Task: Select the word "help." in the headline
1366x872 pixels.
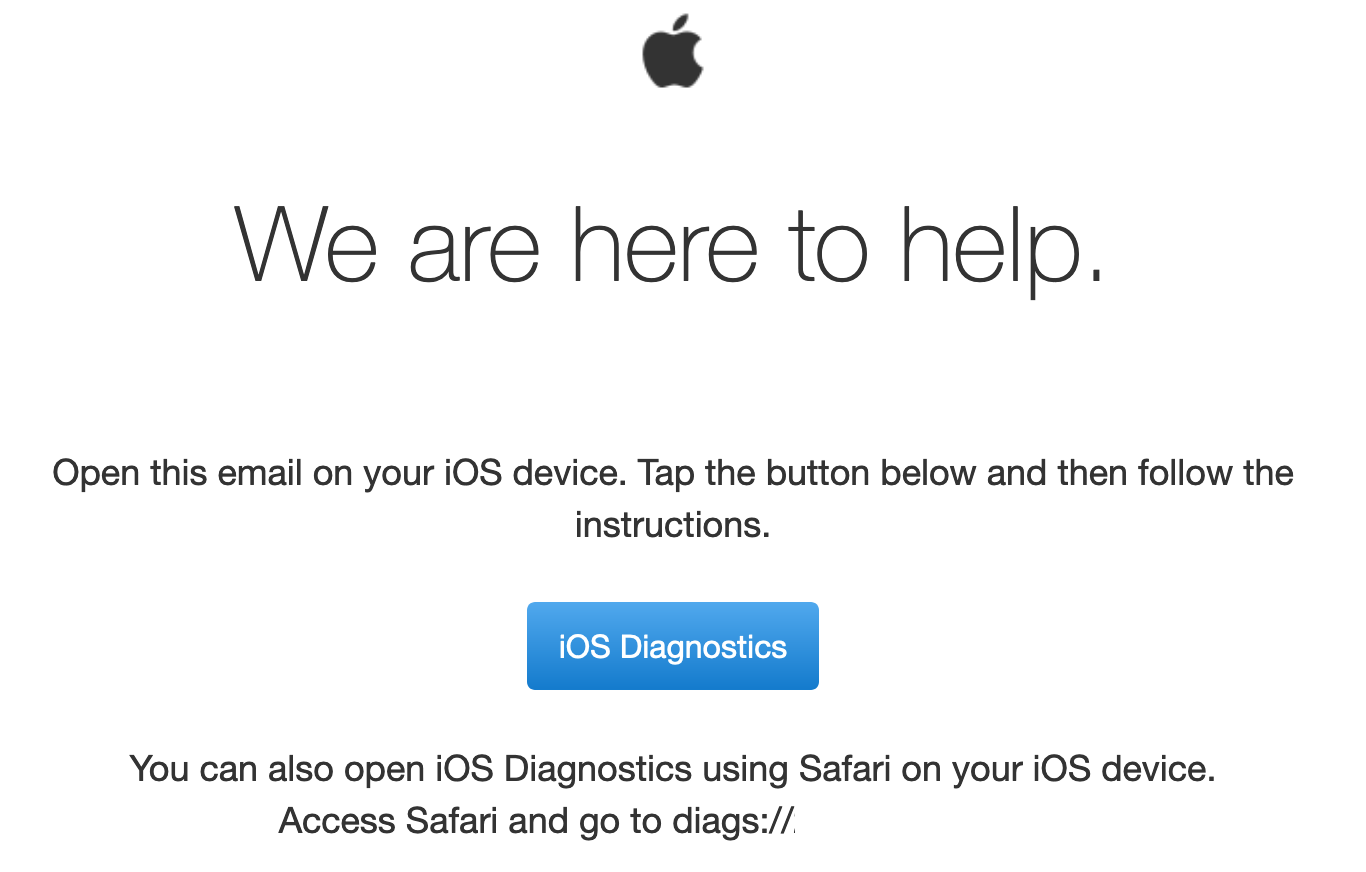Action: (1002, 251)
